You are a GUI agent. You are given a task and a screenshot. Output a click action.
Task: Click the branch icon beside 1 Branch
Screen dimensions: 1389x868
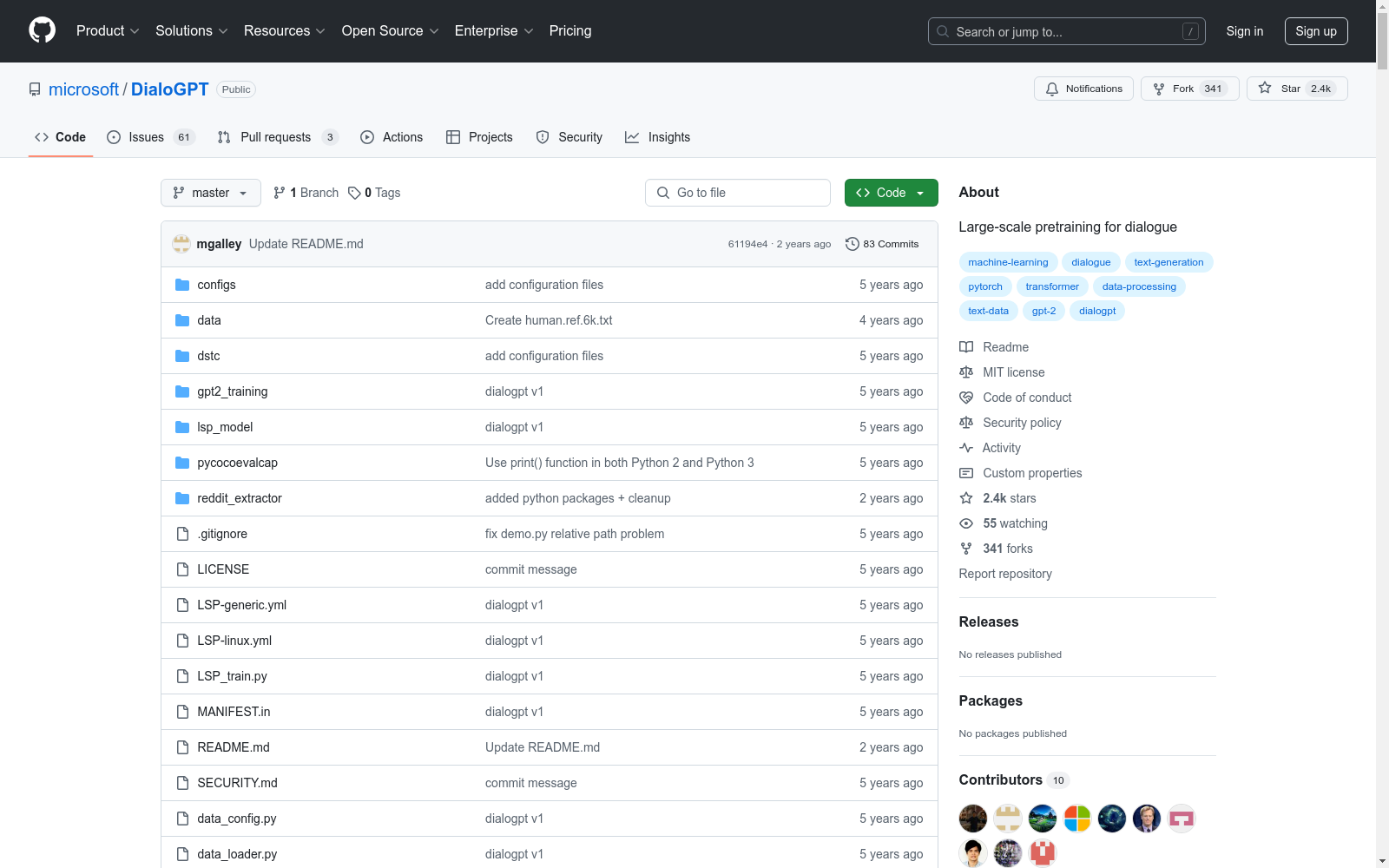[x=280, y=193]
